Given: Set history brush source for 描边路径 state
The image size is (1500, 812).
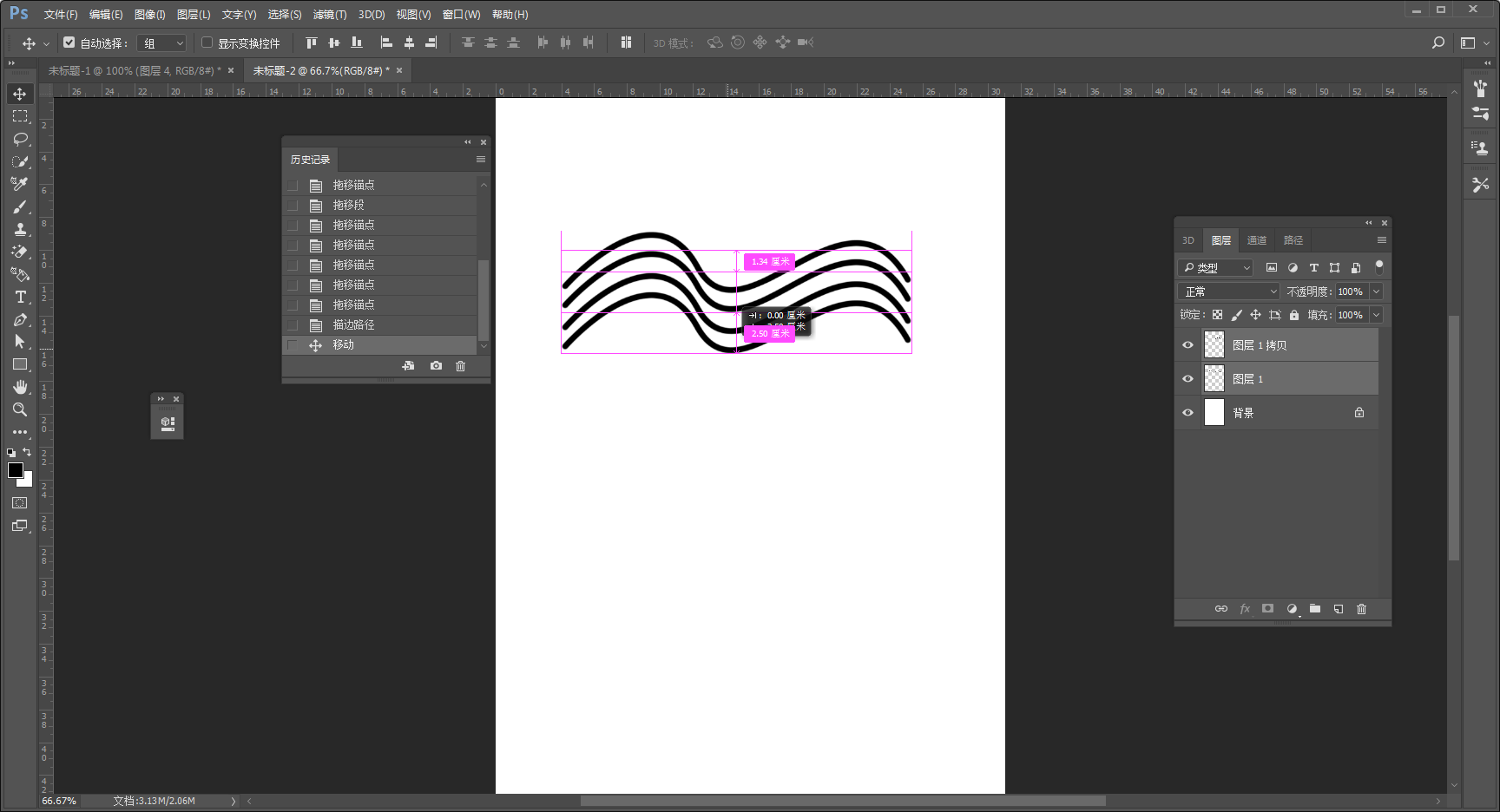Looking at the screenshot, I should 293,325.
